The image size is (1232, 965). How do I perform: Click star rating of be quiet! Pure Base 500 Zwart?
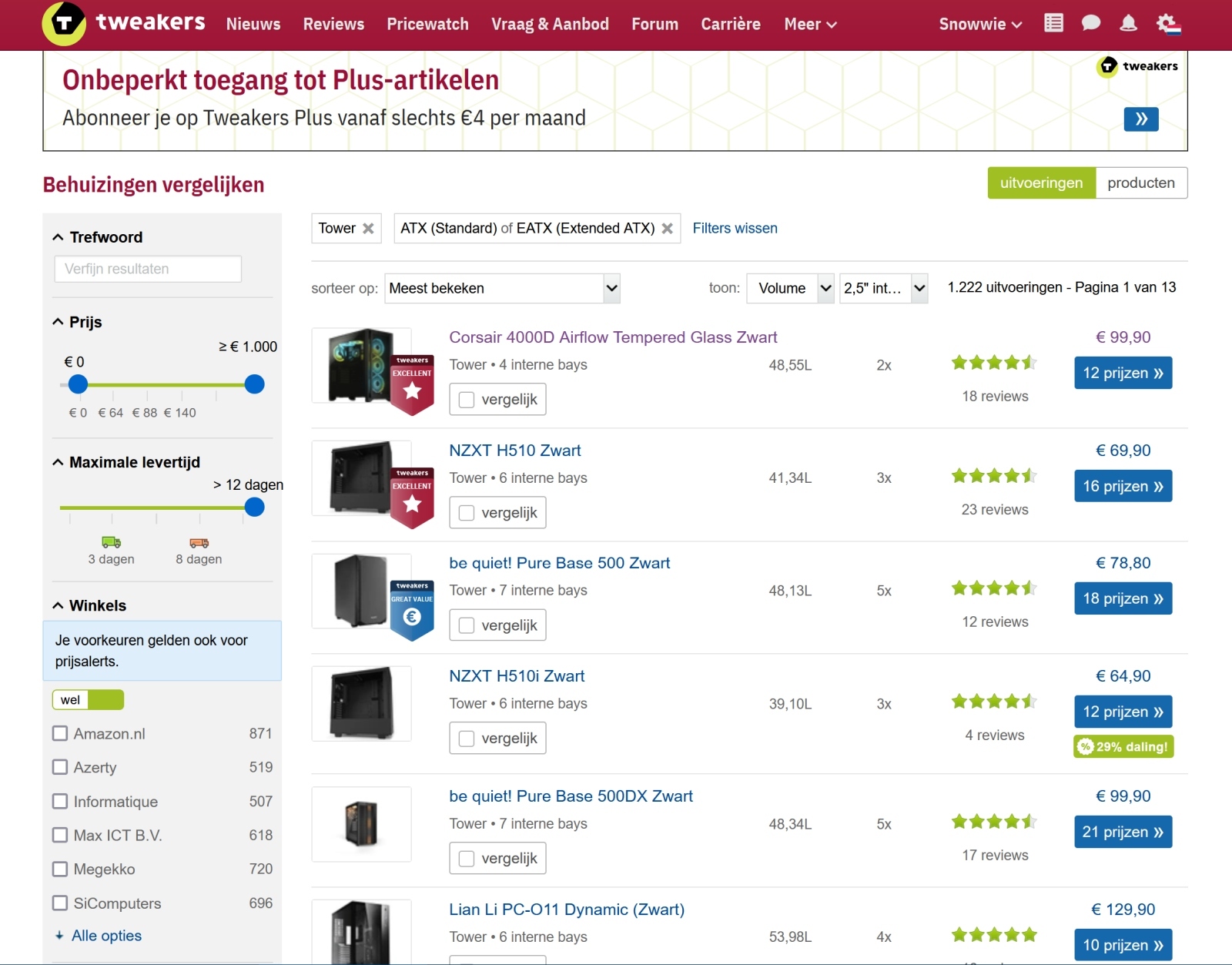[x=995, y=588]
